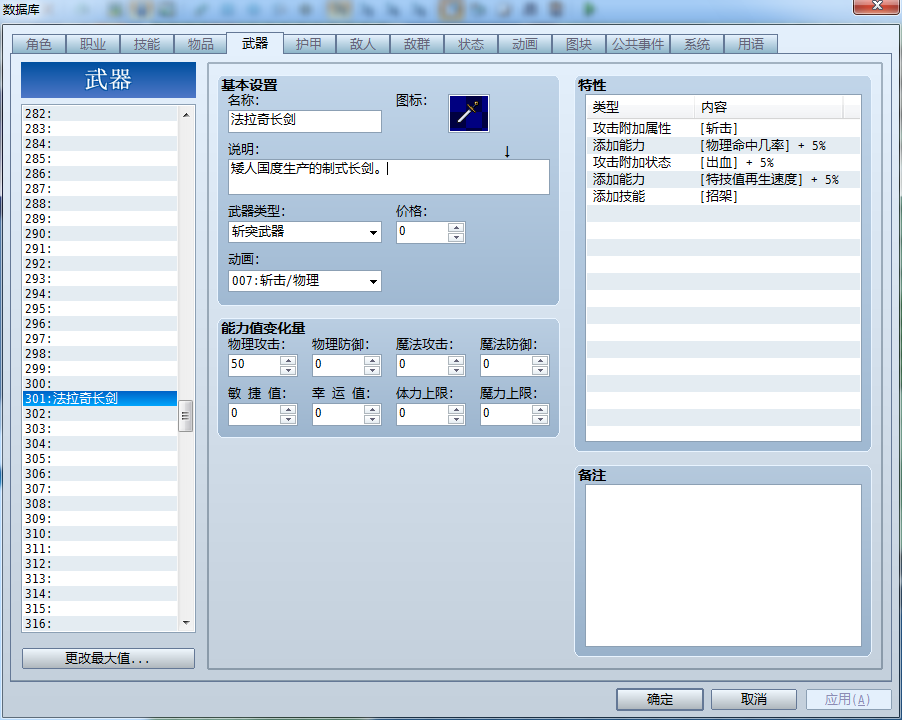
Task: Expand the 动画 dropdown showing 007:斩击/物理
Action: 304,281
